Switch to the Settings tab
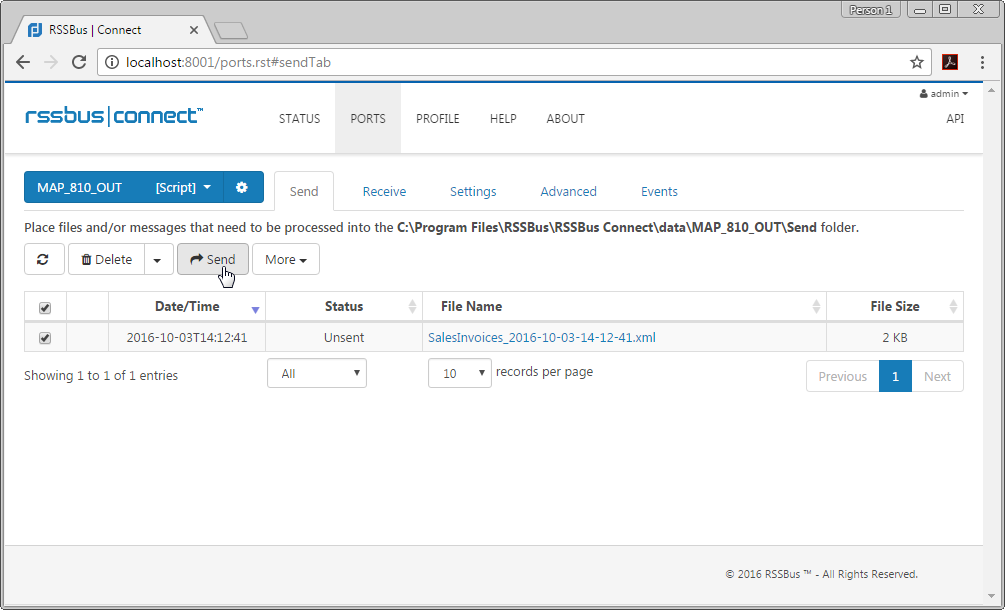This screenshot has width=1005, height=610. (473, 192)
